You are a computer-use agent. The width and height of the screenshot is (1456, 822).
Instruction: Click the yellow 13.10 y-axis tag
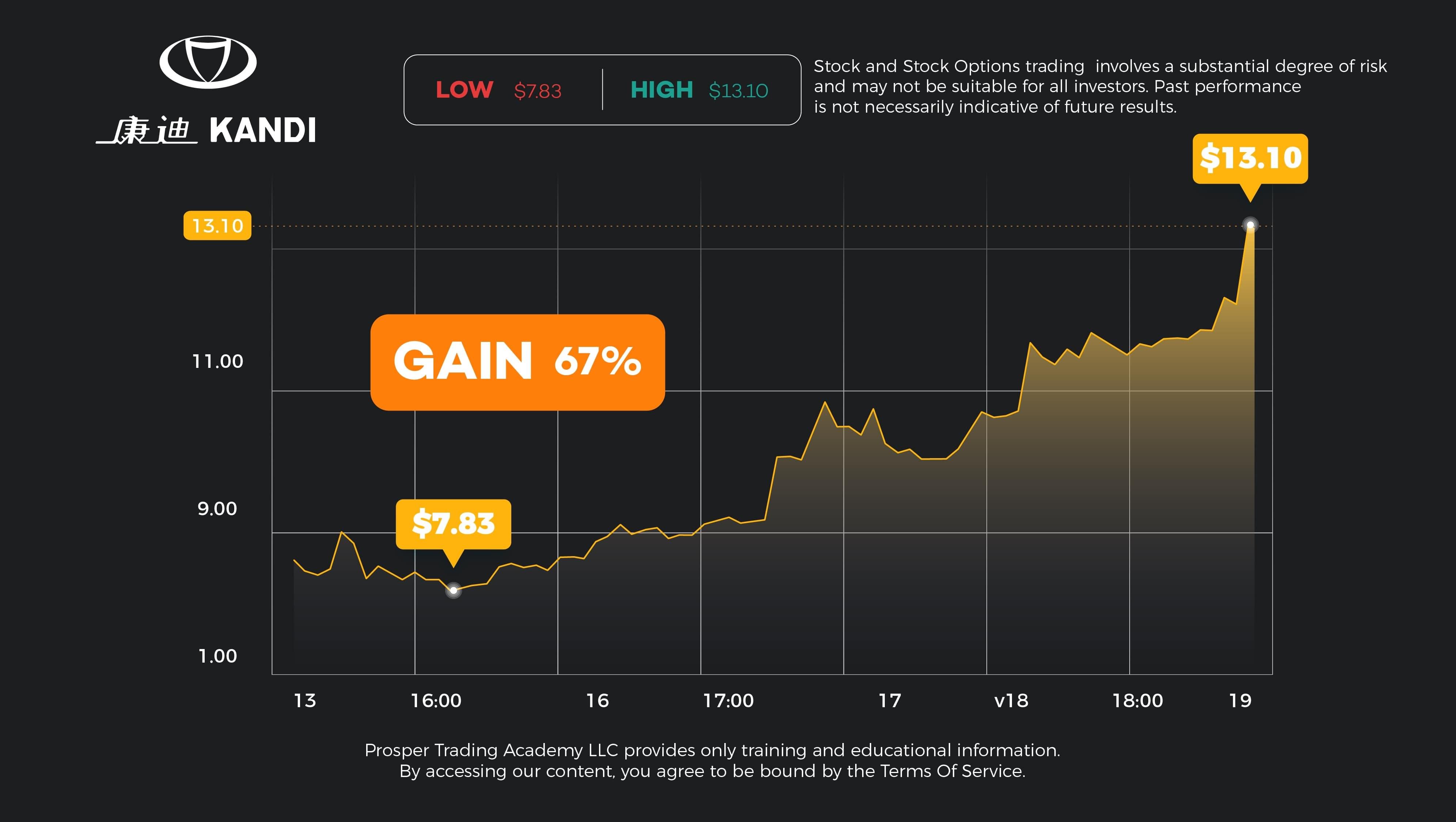[x=217, y=226]
